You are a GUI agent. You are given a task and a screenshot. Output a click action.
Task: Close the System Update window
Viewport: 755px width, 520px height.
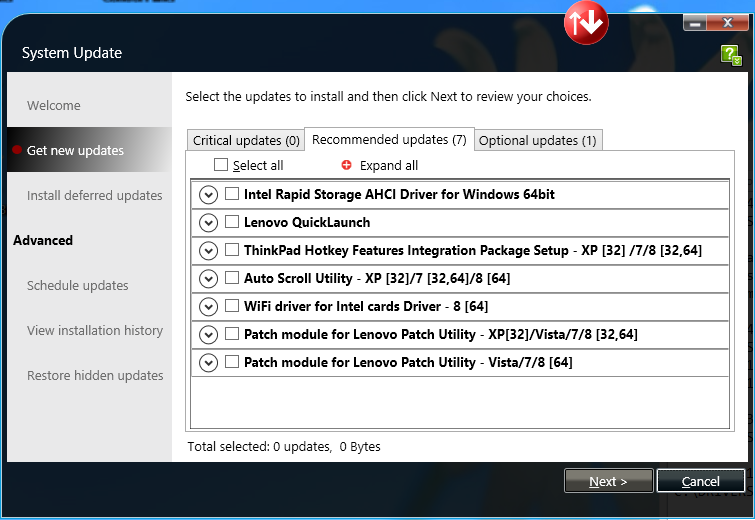click(x=728, y=23)
